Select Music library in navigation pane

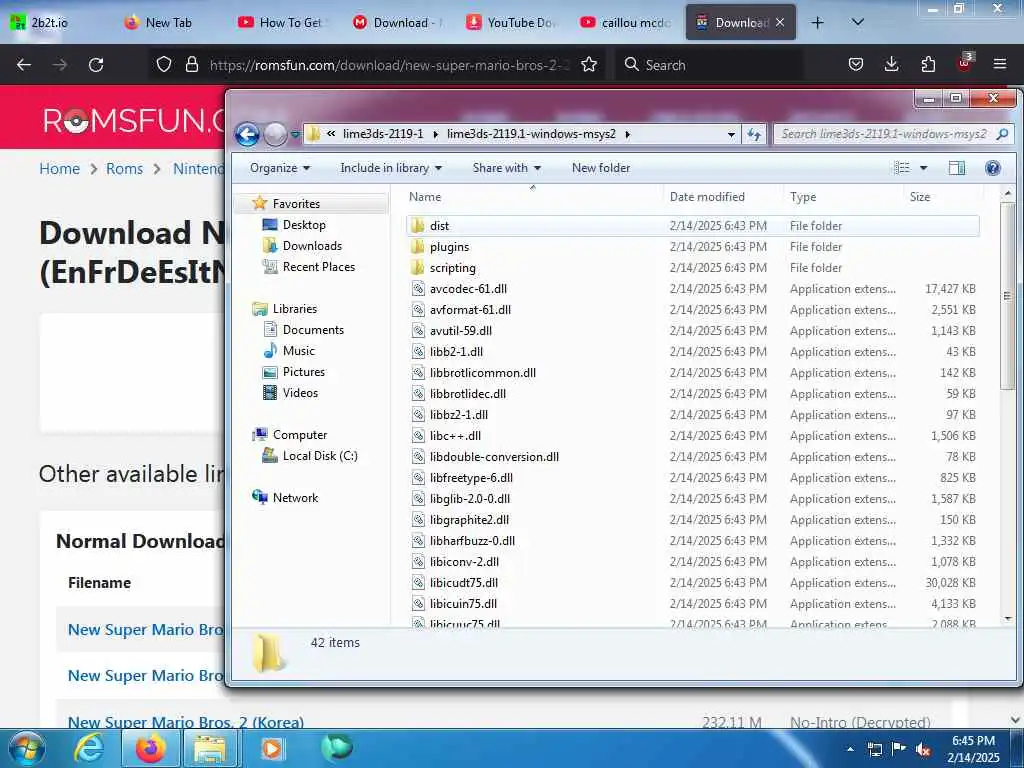pos(298,351)
